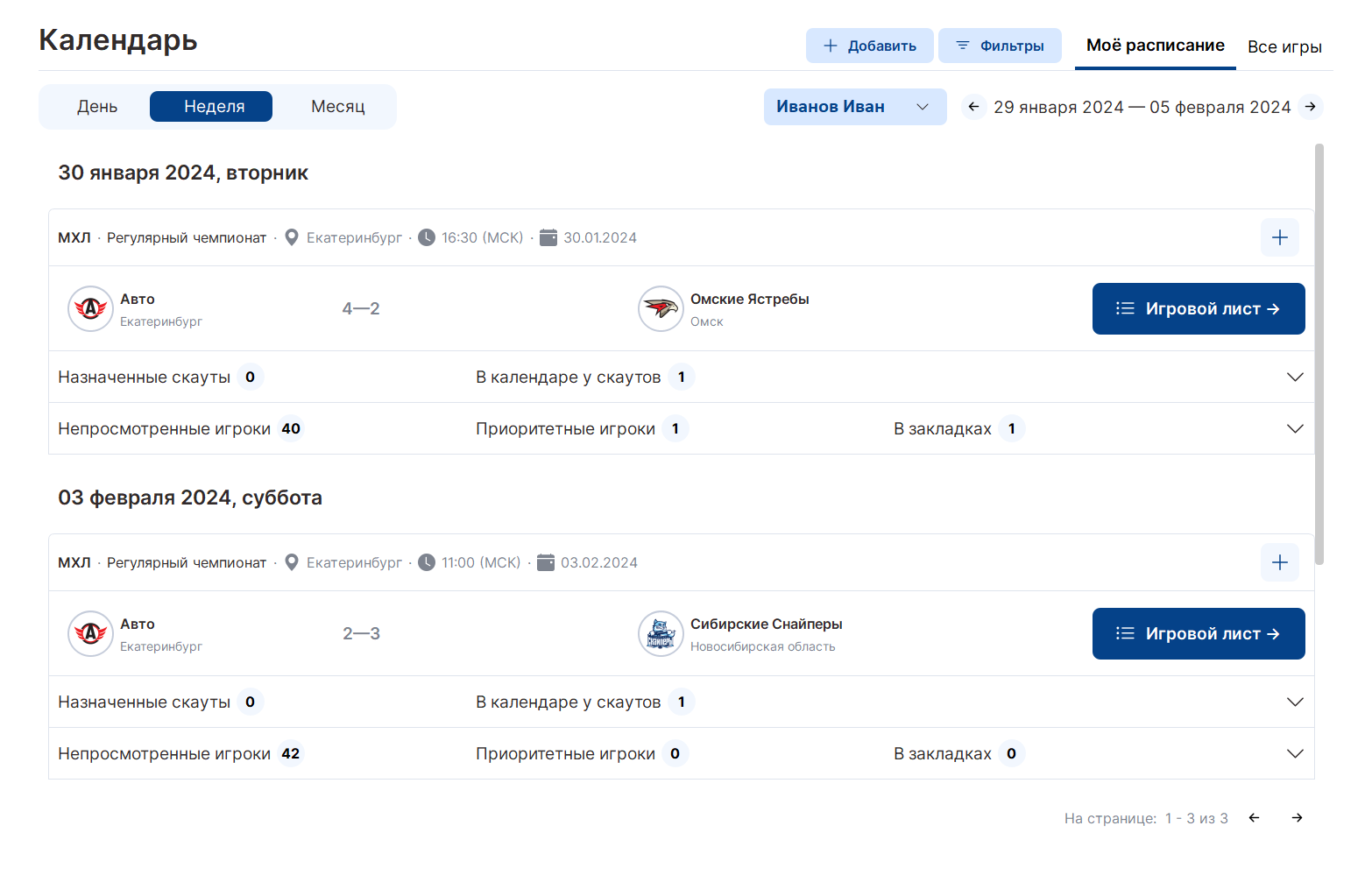
Task: Click the 03.02.2024 game date
Action: [599, 562]
